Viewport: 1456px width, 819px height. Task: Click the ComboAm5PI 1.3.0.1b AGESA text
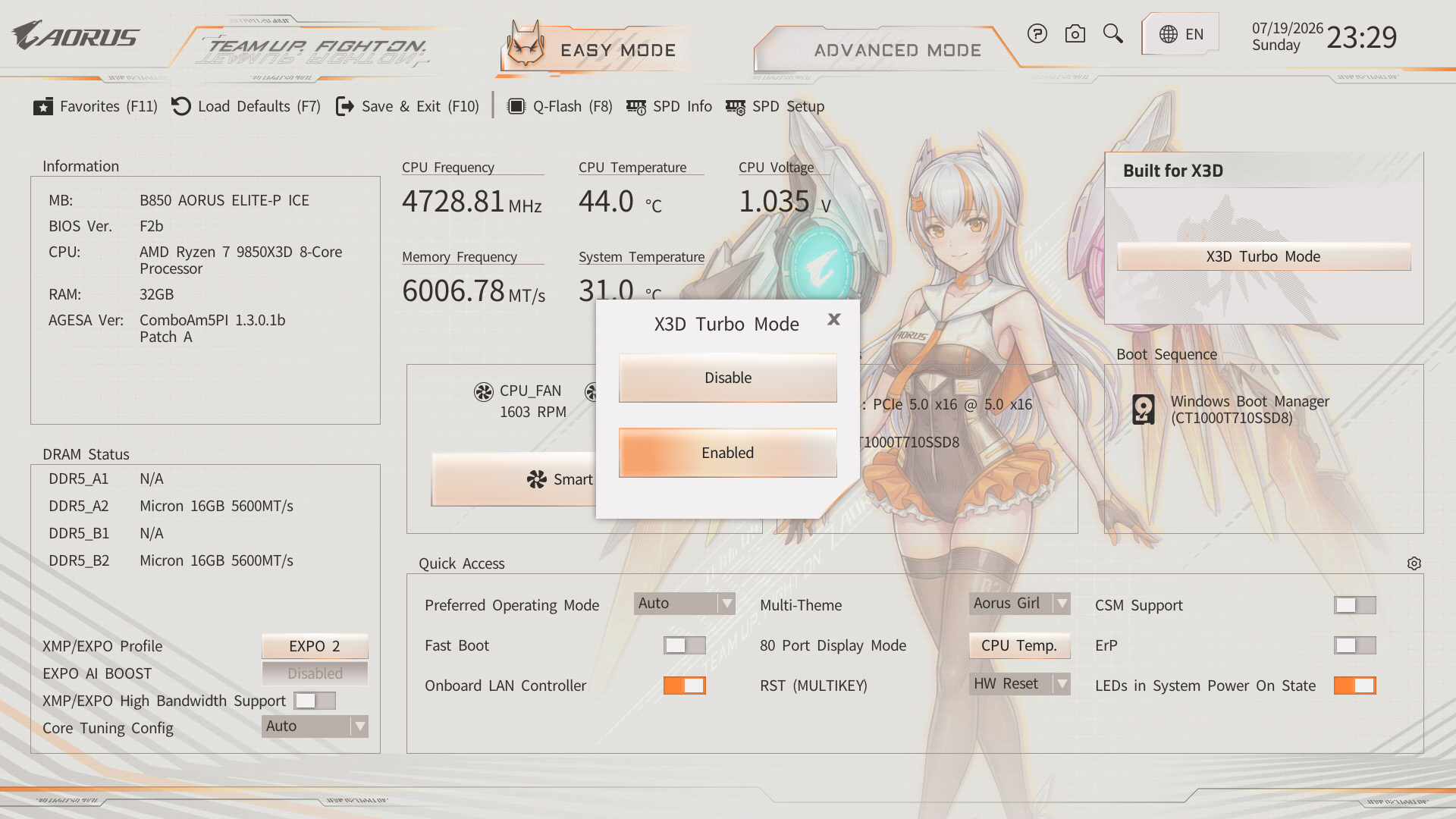[212, 328]
